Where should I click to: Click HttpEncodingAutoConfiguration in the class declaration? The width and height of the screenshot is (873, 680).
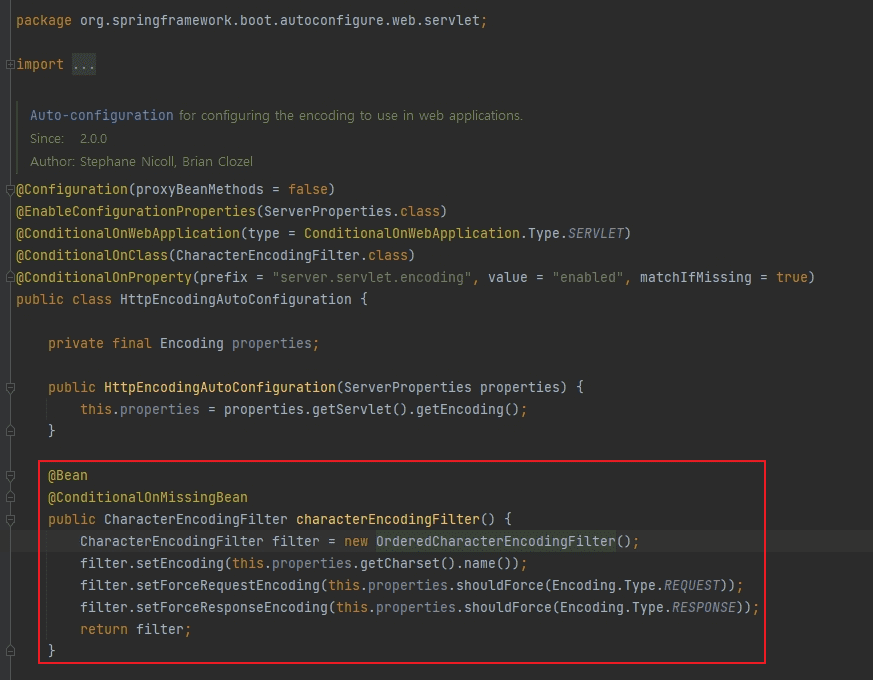[236, 300]
